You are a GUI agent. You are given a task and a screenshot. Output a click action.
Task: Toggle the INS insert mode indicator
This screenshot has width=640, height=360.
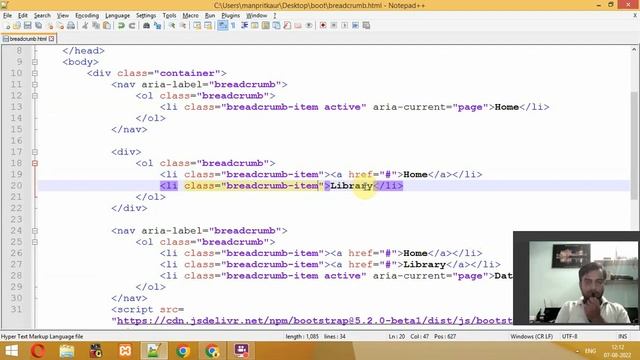[x=622, y=336]
